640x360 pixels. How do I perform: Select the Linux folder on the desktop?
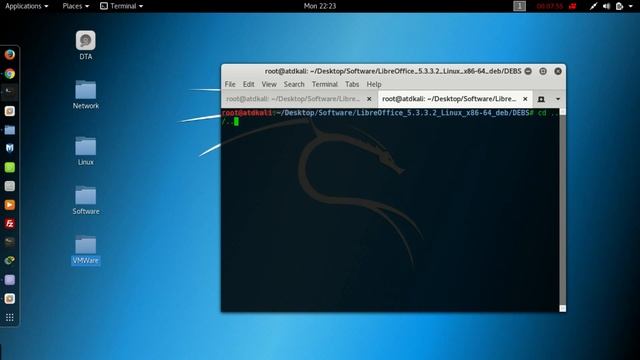(x=86, y=151)
